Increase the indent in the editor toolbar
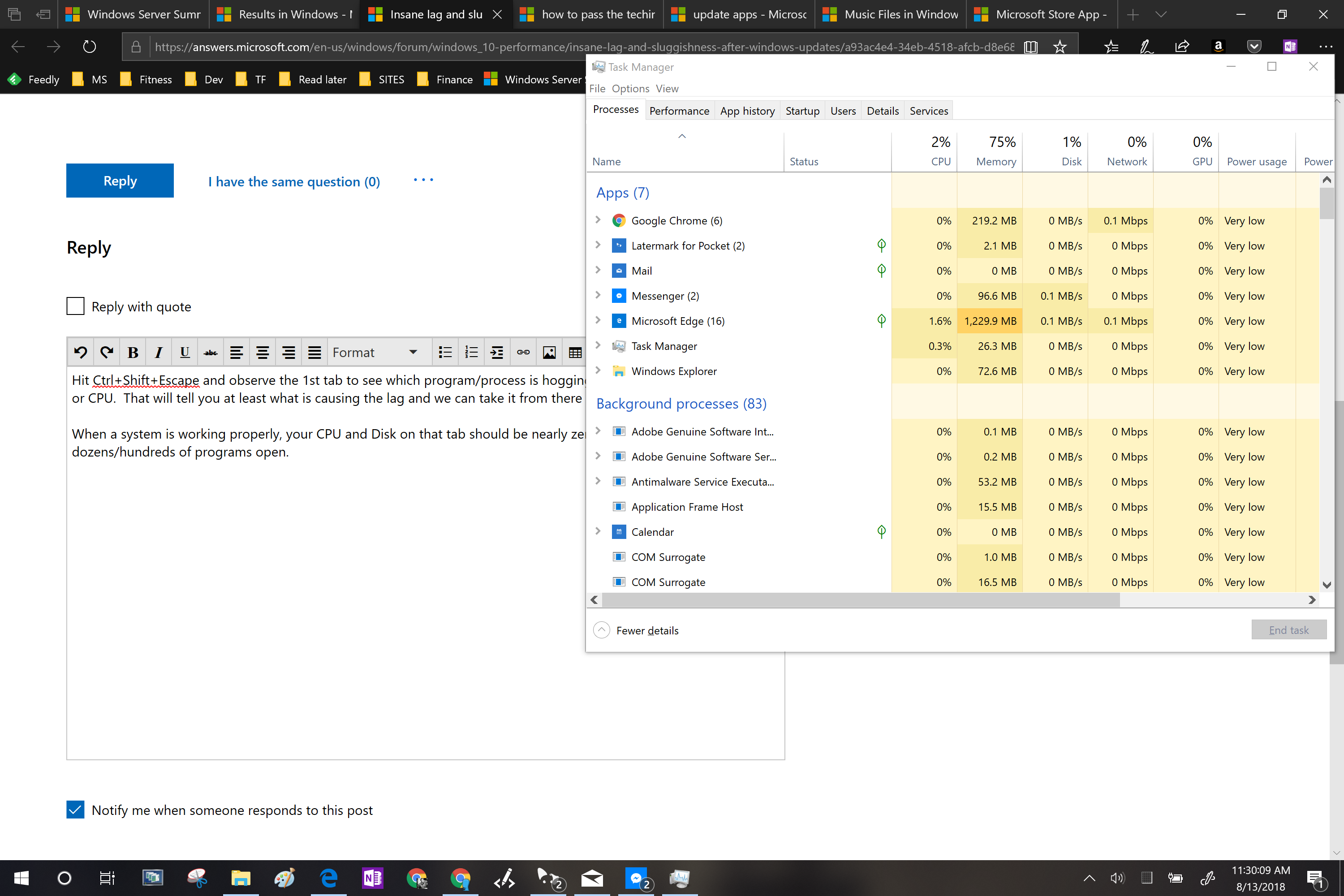 (497, 352)
